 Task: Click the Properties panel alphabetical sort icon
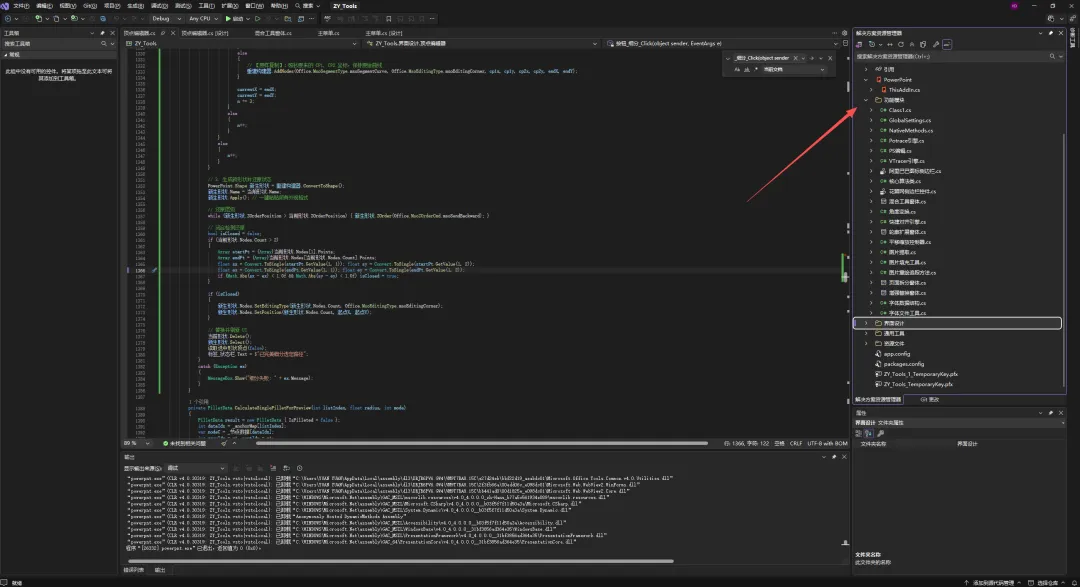coord(869,433)
